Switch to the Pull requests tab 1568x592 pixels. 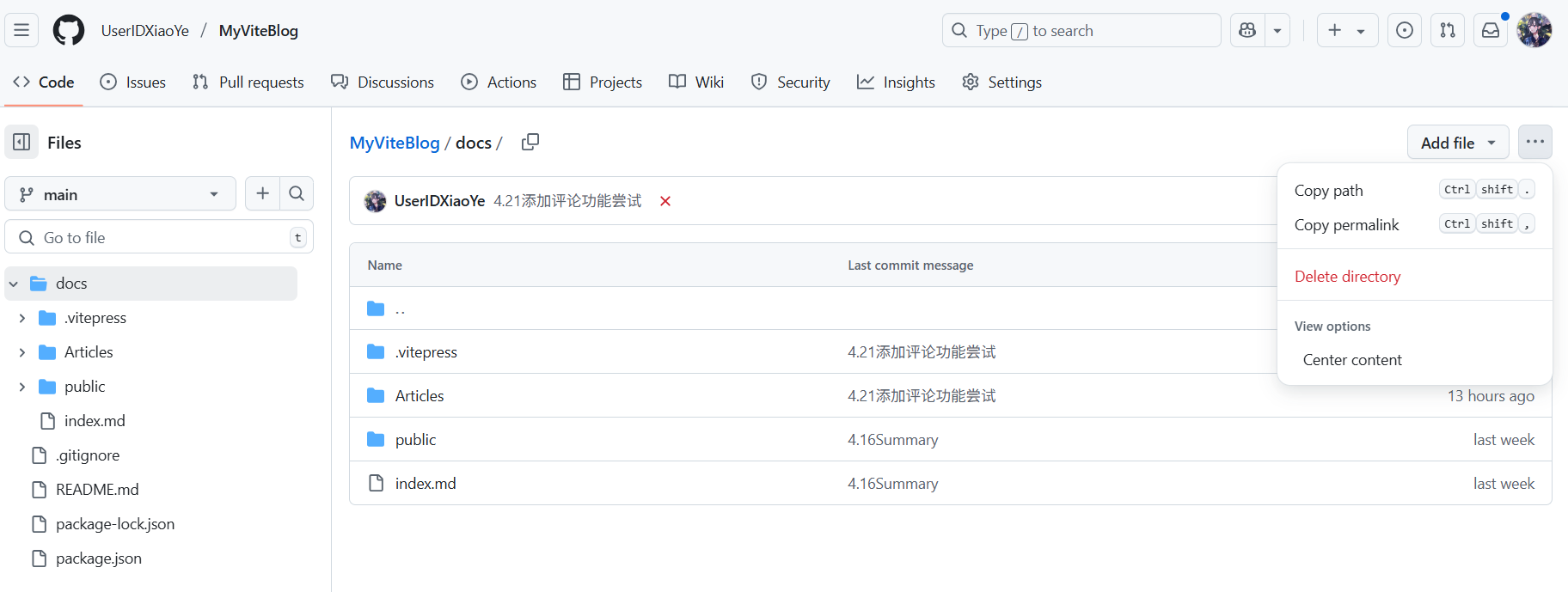248,82
